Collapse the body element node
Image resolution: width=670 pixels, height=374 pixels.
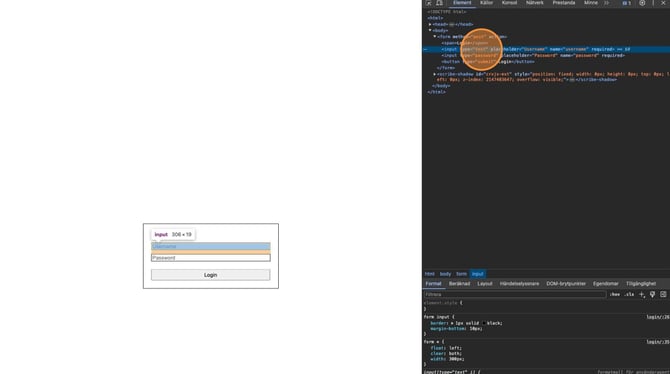click(430, 30)
